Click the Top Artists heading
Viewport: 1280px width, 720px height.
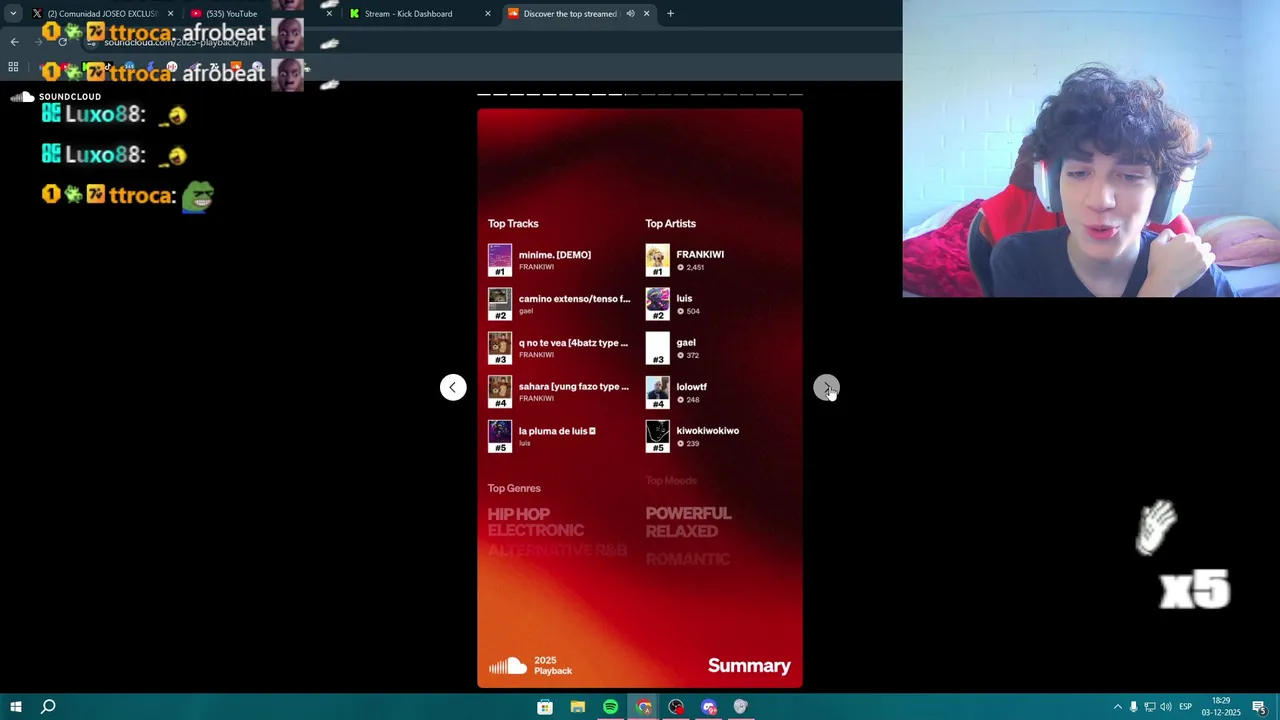click(670, 224)
